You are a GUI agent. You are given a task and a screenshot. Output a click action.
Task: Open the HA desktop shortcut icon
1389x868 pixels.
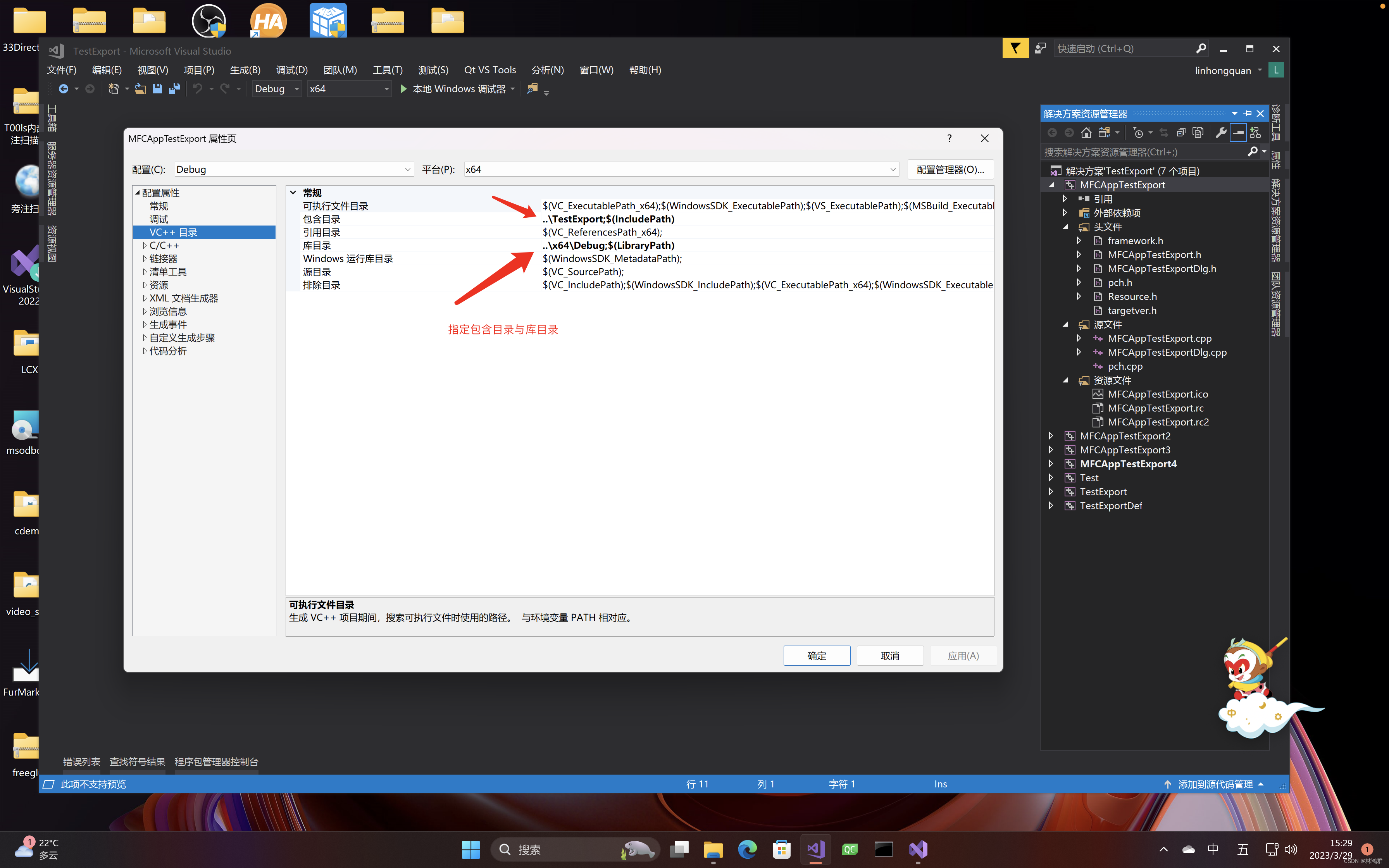point(268,21)
